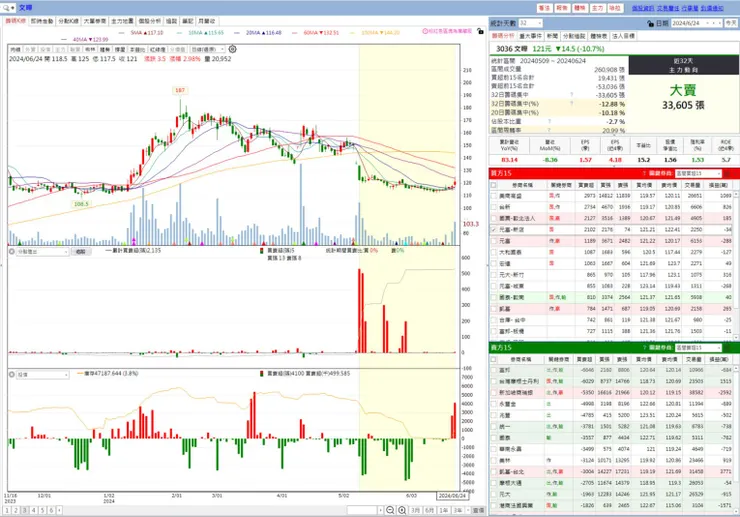Click the question mark in 買方15 header
740x517 pixels.
click(x=644, y=174)
